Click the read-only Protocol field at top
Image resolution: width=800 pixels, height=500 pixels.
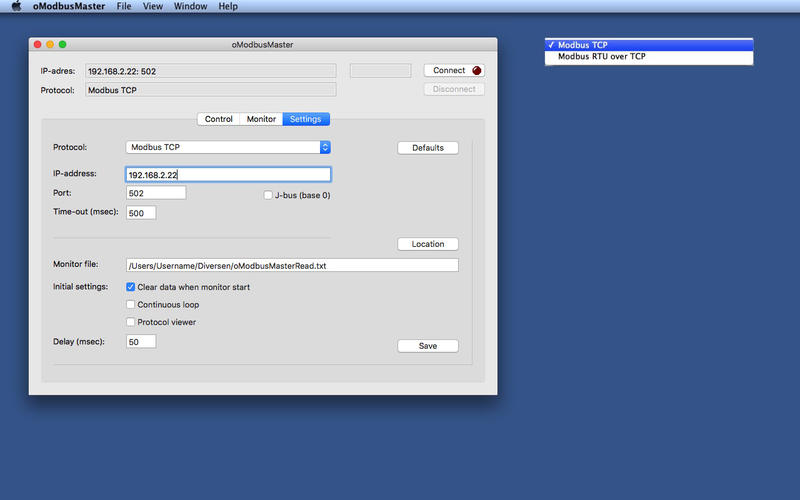tap(211, 90)
